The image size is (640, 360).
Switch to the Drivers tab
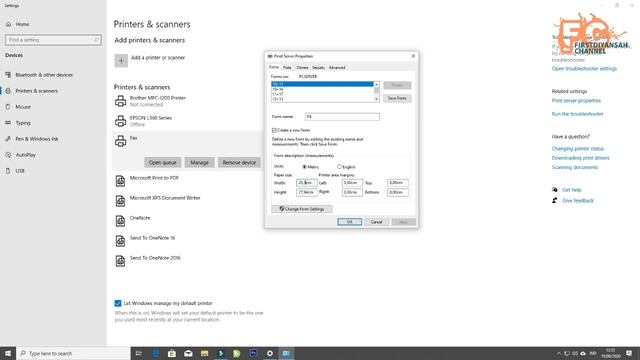302,68
